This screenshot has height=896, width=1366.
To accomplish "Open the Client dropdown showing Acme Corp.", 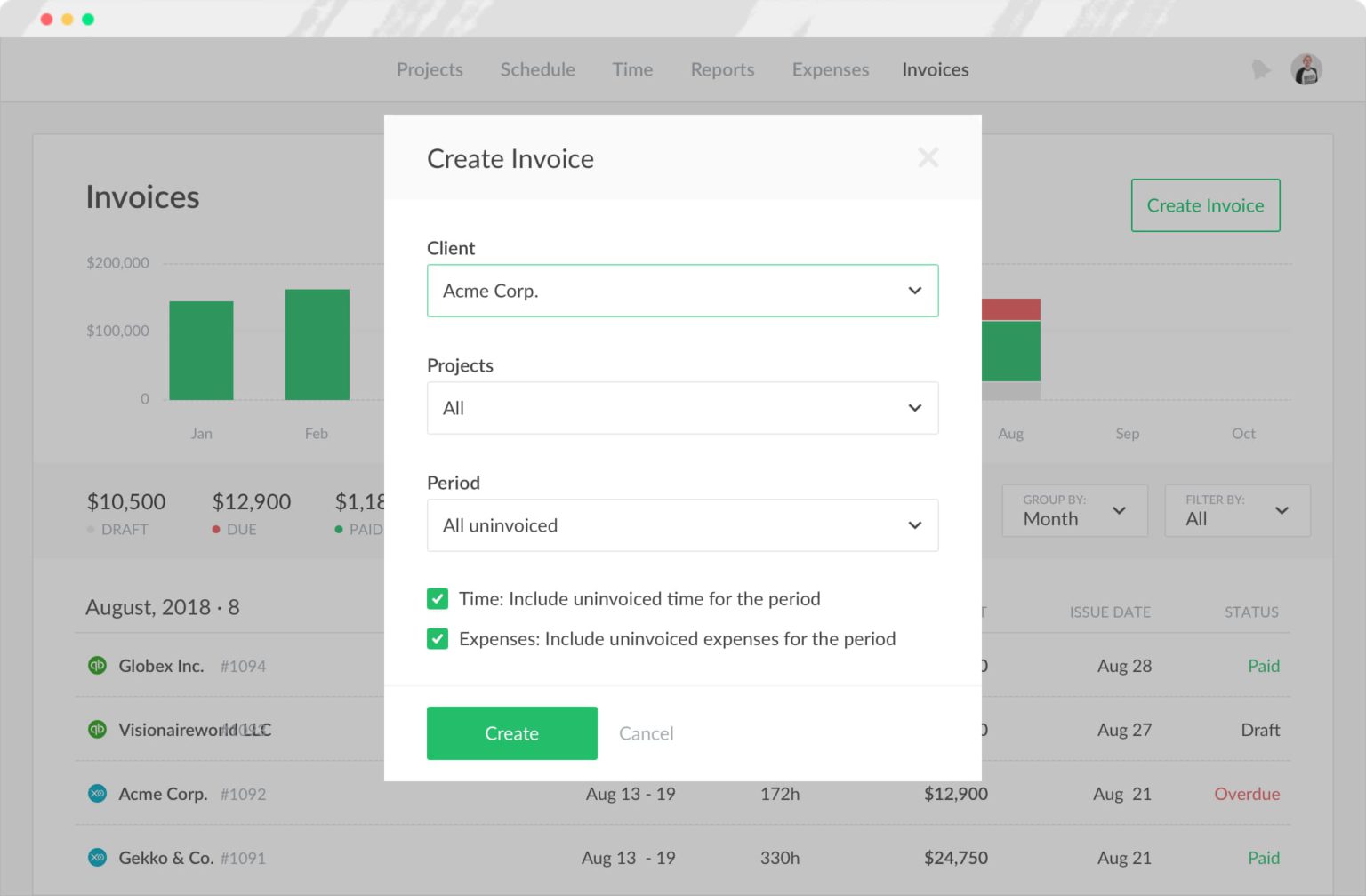I will pyautogui.click(x=682, y=291).
